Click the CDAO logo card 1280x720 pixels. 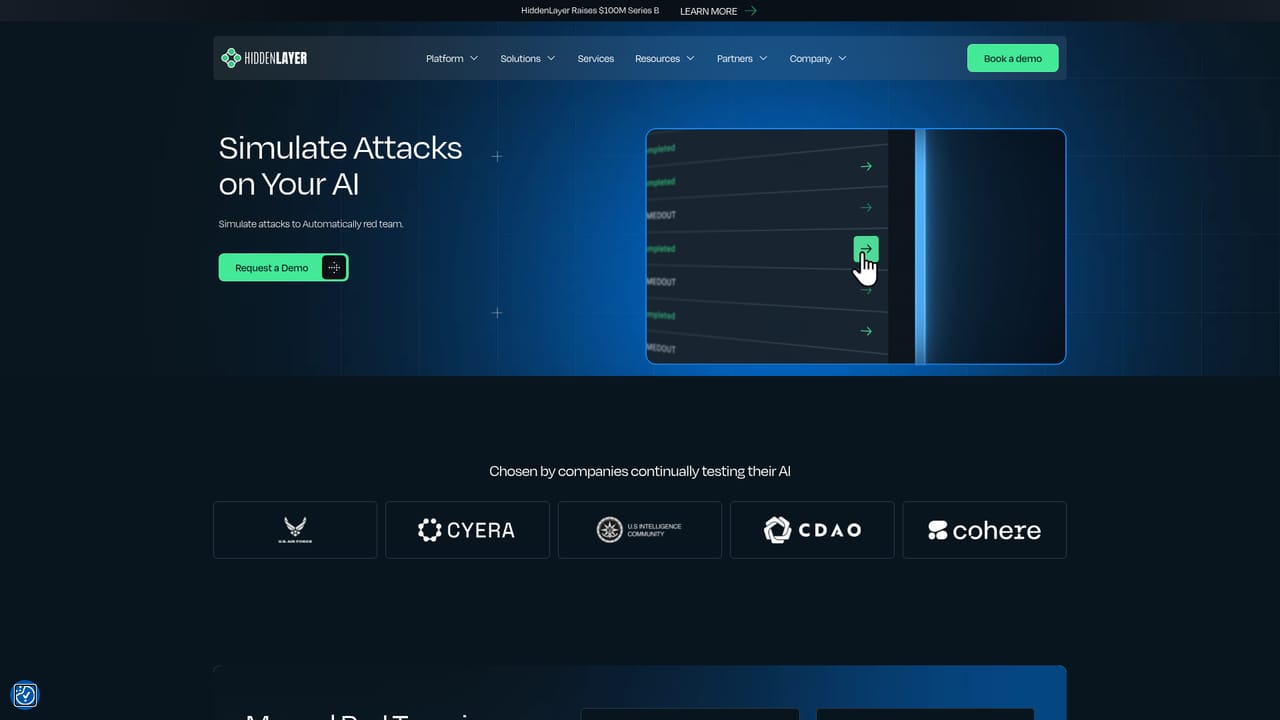pyautogui.click(x=812, y=530)
